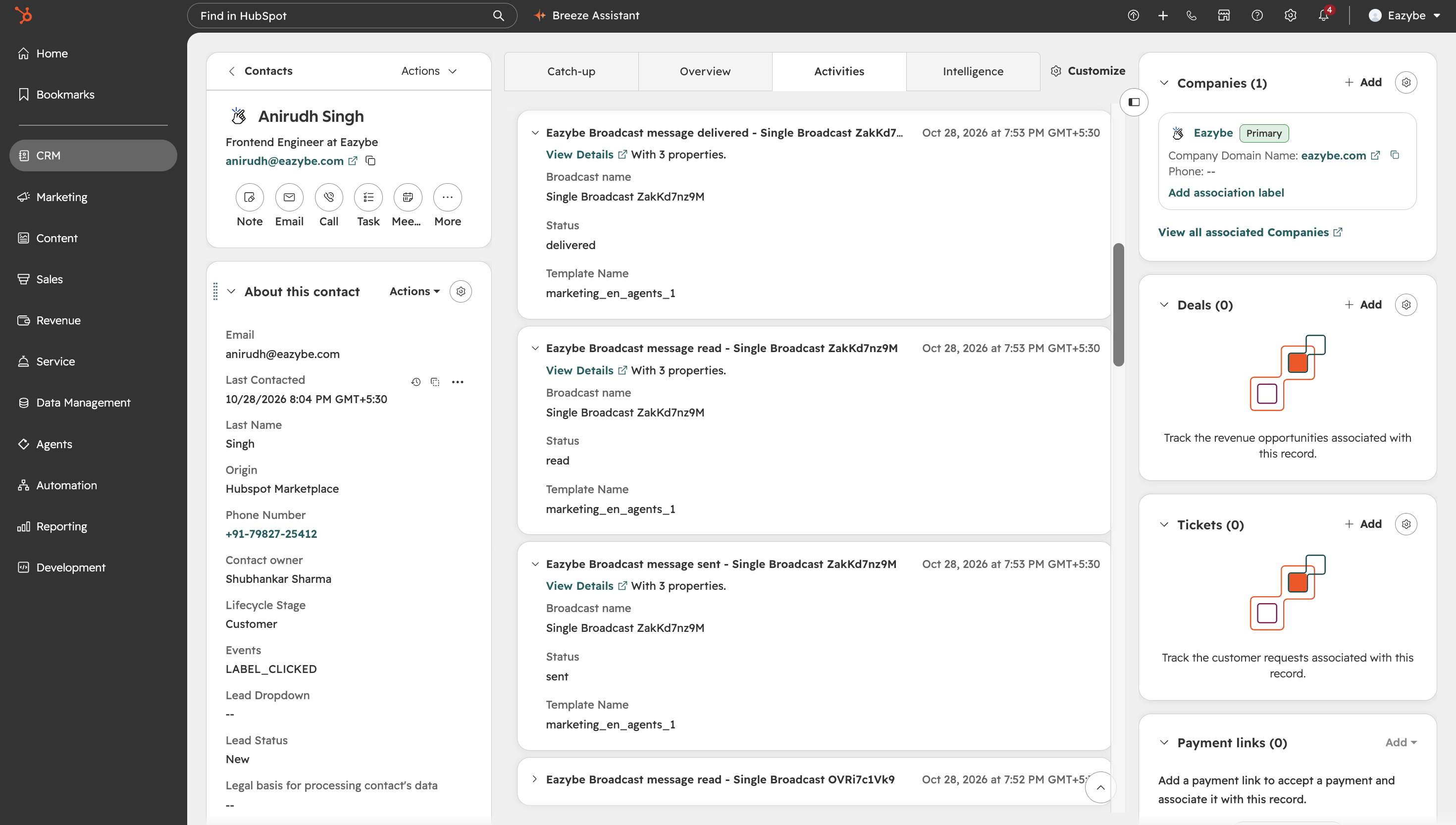Click the help question mark icon
Image resolution: width=1456 pixels, height=825 pixels.
(x=1257, y=15)
